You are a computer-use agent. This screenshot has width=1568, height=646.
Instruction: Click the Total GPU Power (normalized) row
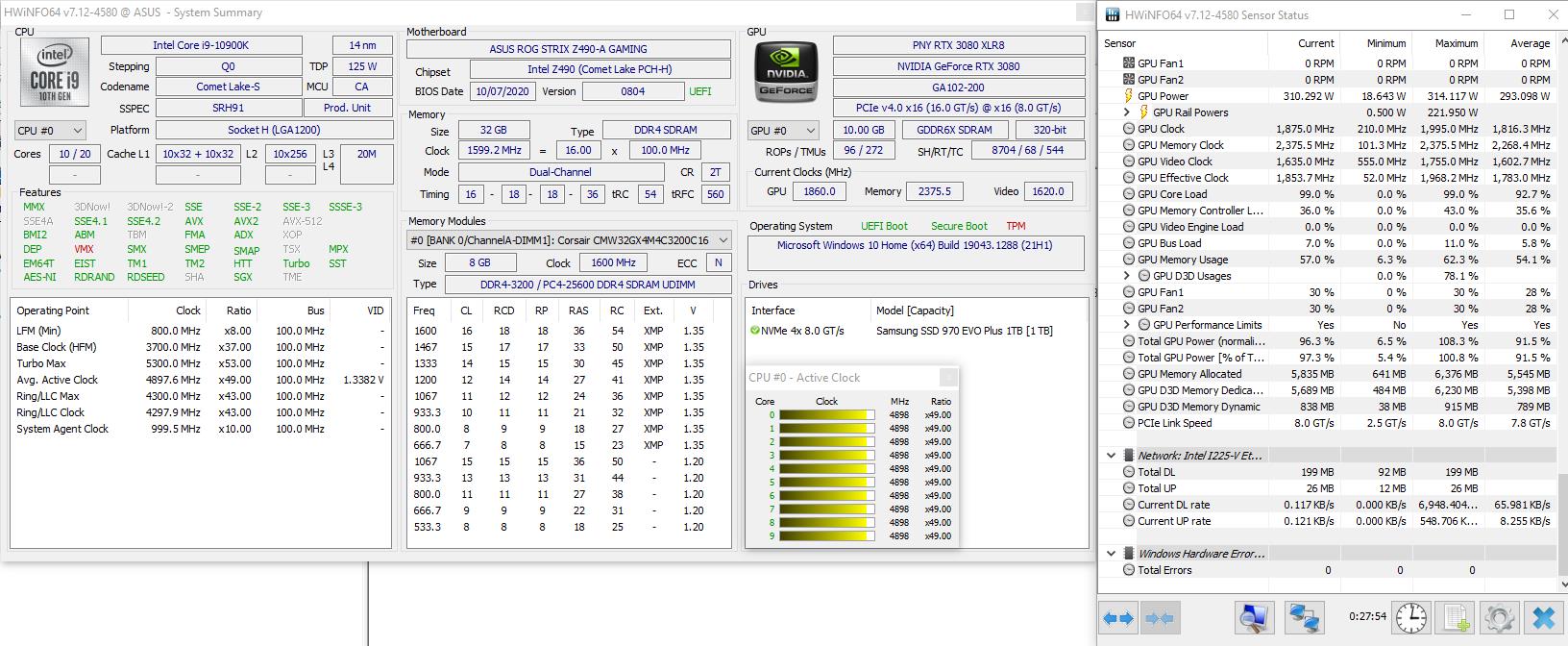(x=1328, y=341)
